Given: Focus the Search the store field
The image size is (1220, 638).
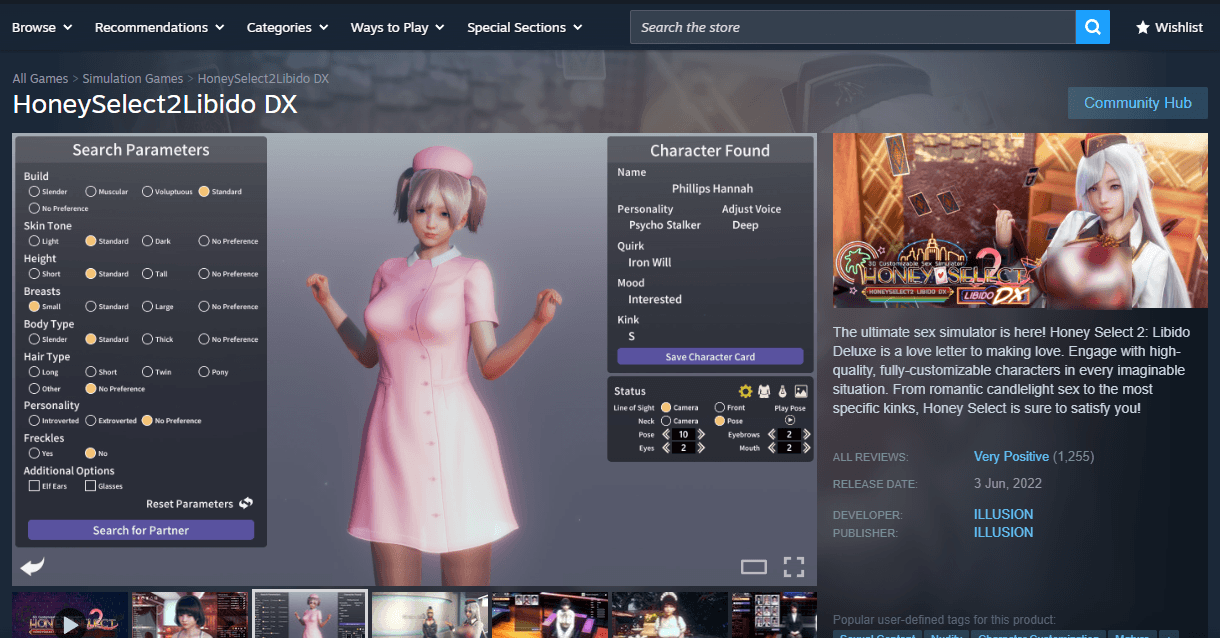Looking at the screenshot, I should (x=852, y=27).
